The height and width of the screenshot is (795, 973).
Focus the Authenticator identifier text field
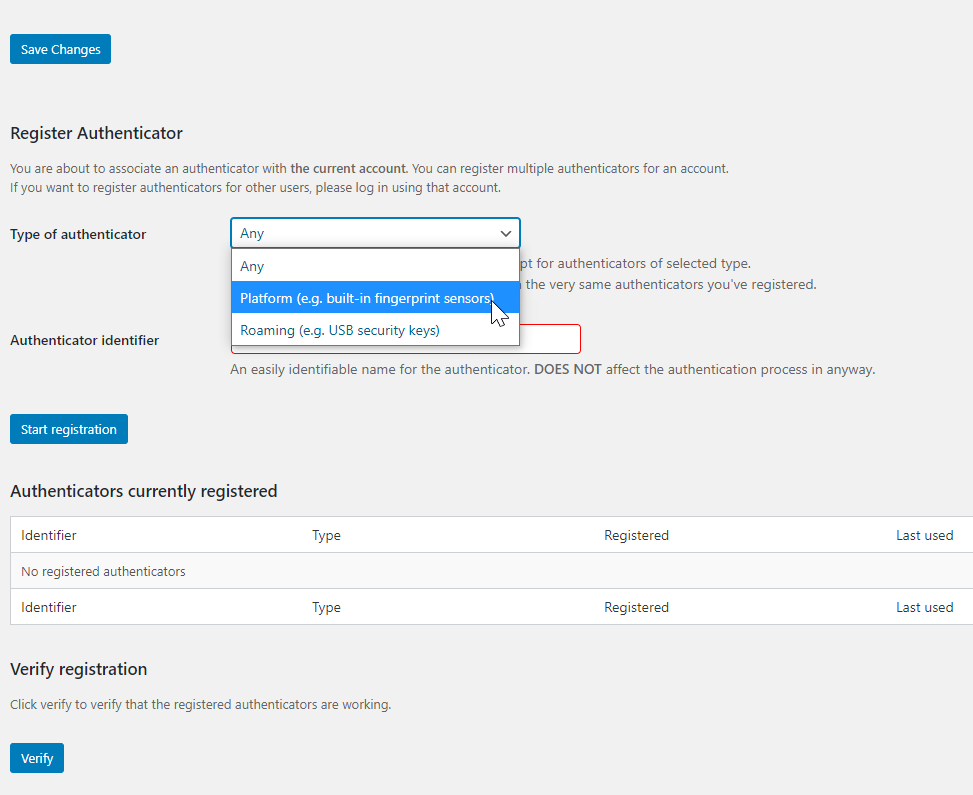549,339
